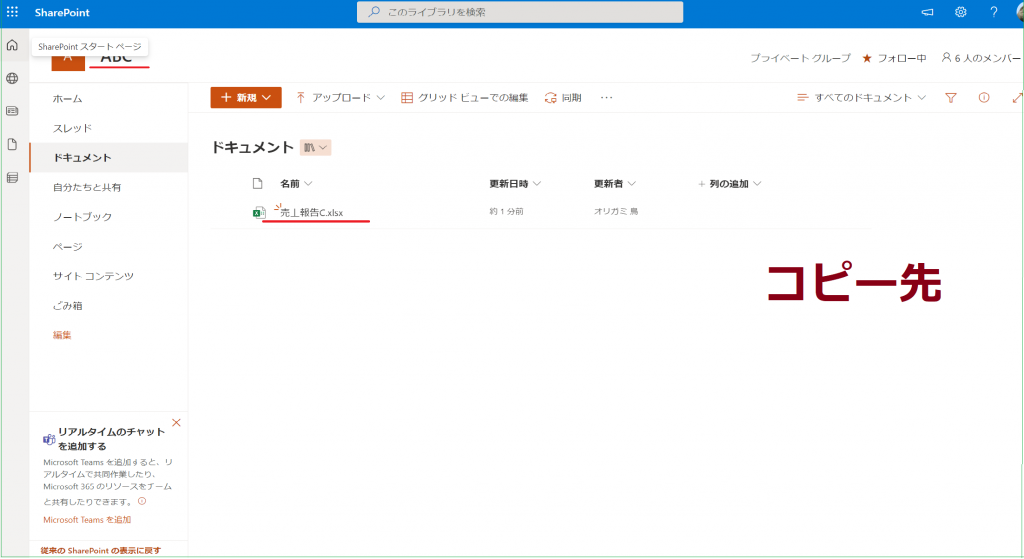Select ノートブック in the site navigation
Image resolution: width=1024 pixels, height=559 pixels.
[82, 217]
